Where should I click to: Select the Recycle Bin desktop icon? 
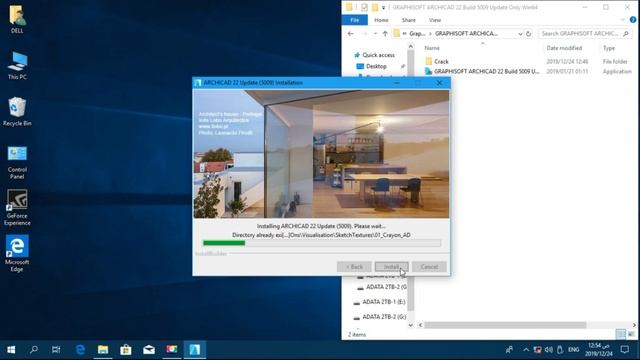pyautogui.click(x=17, y=111)
